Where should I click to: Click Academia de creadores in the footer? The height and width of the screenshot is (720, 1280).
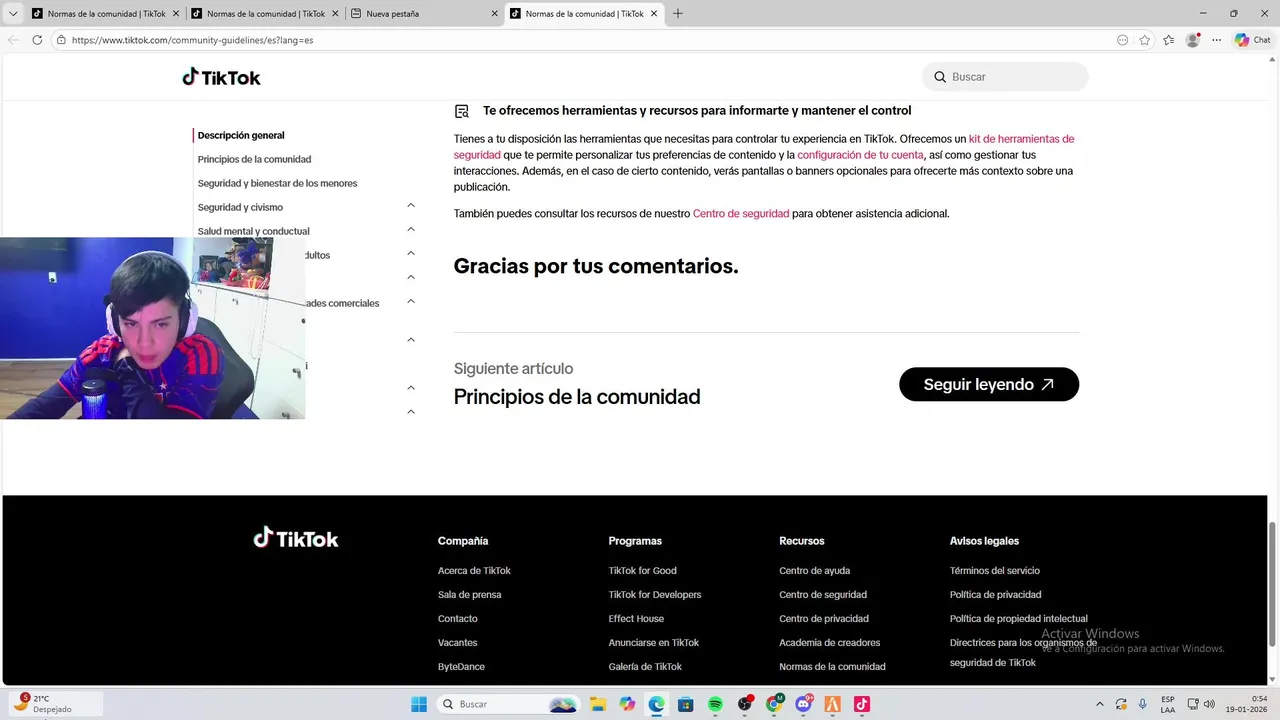tap(830, 643)
